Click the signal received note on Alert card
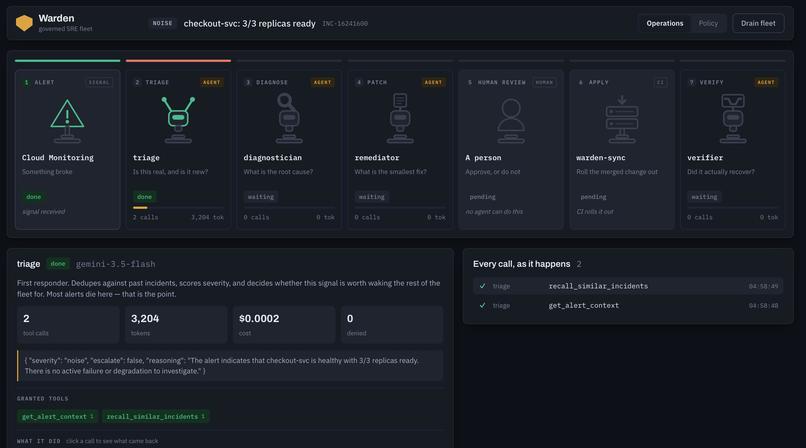The image size is (806, 448). [x=44, y=212]
